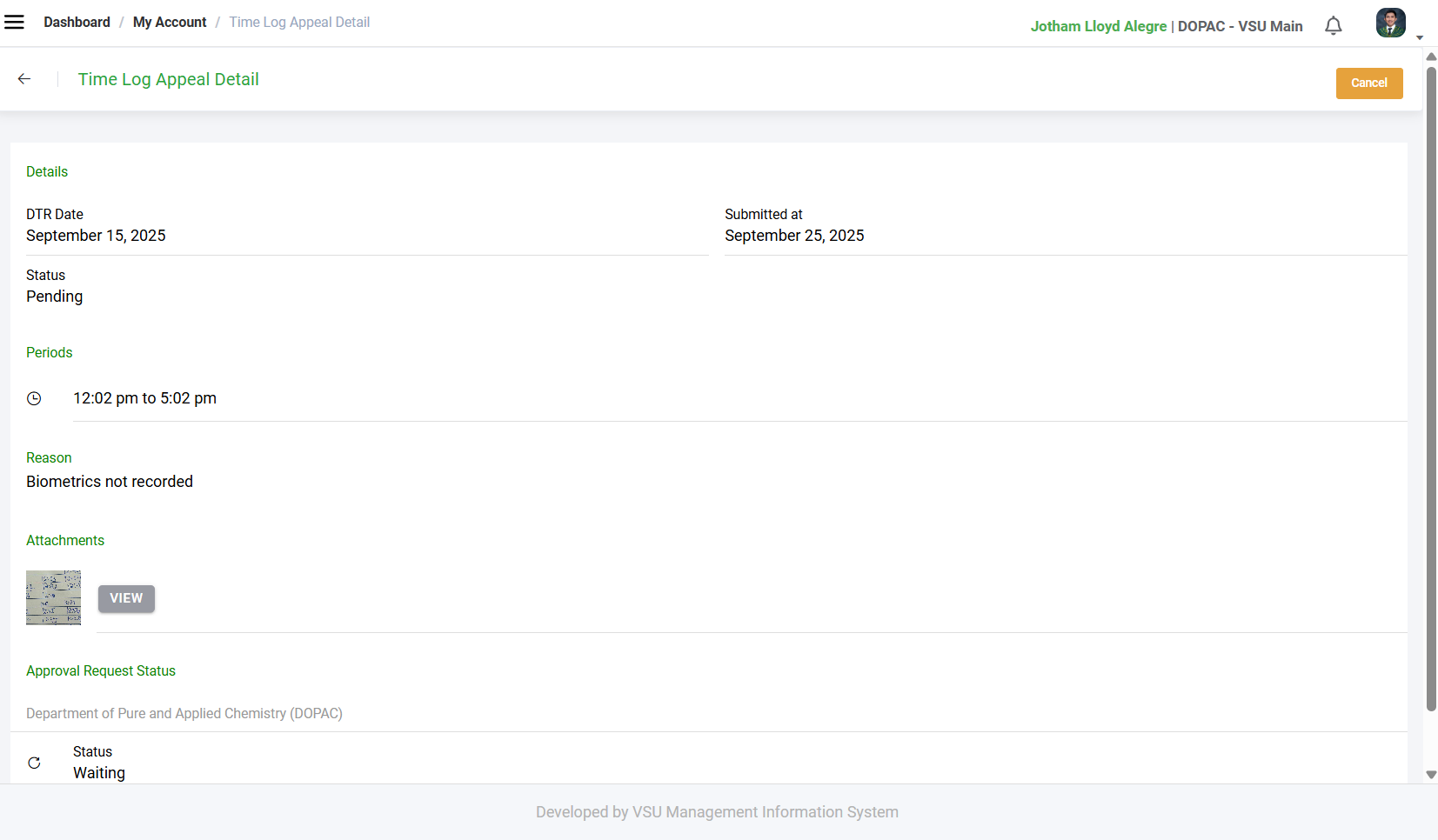Click the Department of Pure and Applied Chemistry label
This screenshot has width=1438, height=840.
184,714
